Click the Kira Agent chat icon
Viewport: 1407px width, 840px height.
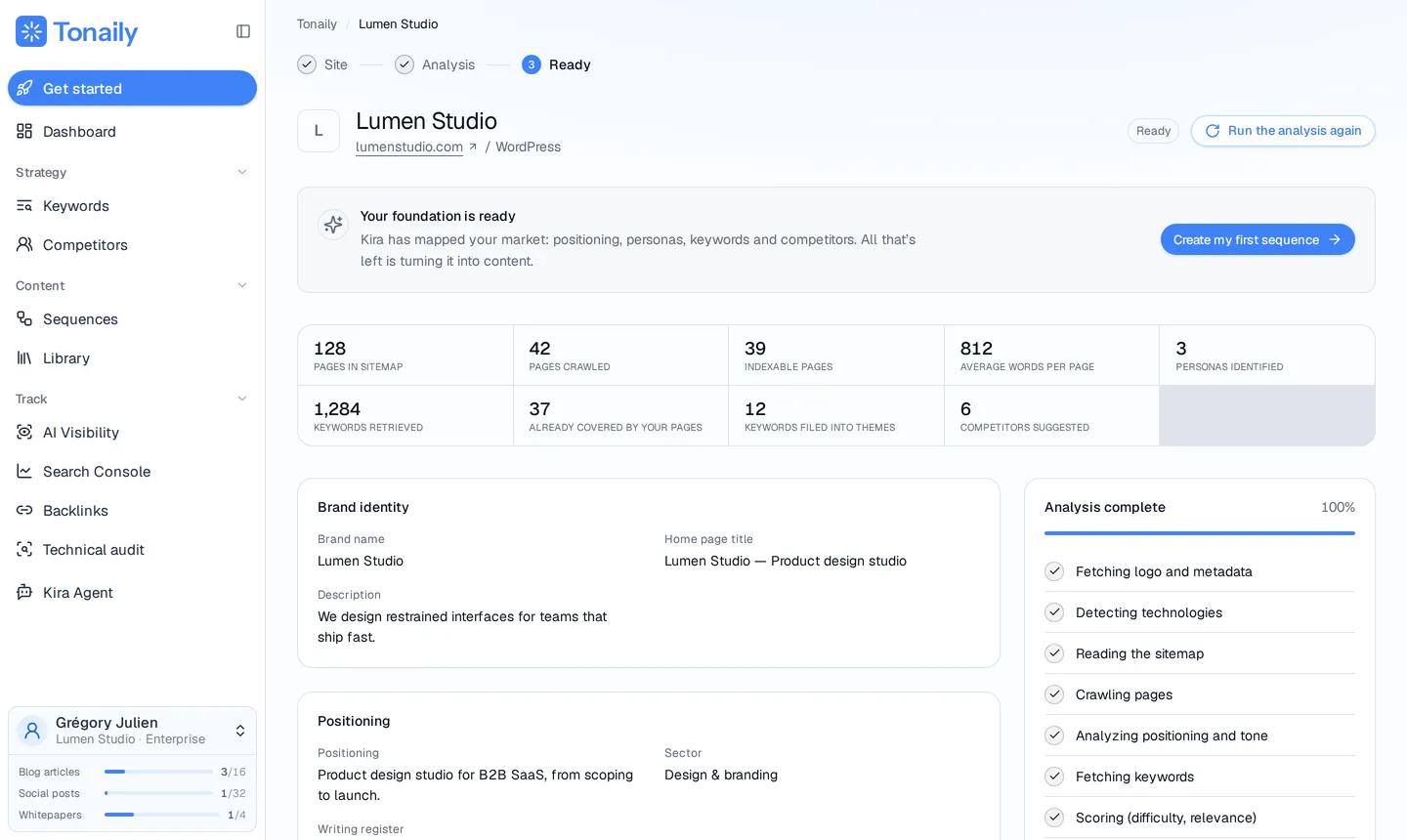point(24,593)
